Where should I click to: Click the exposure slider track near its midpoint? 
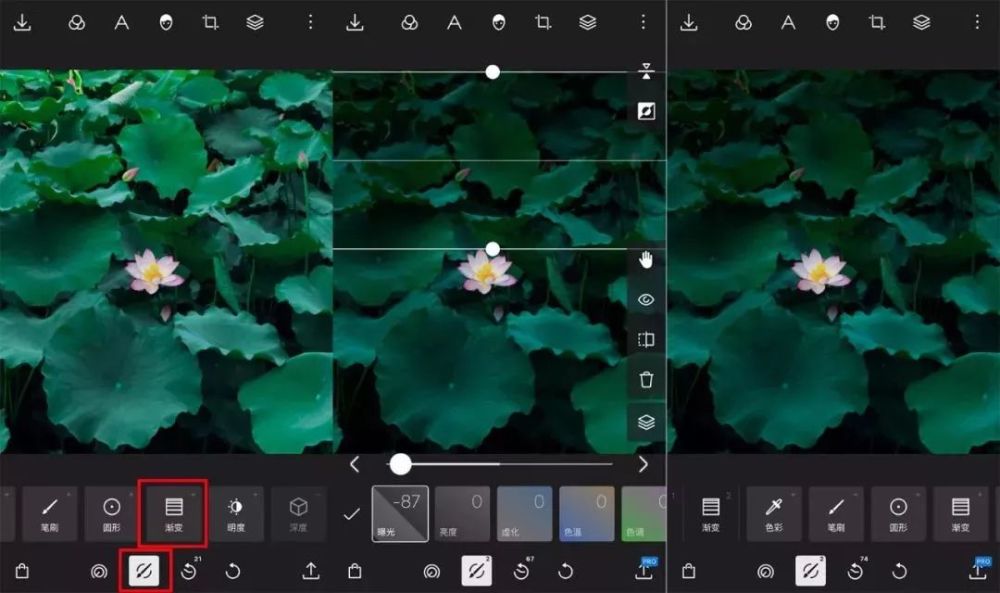pos(500,464)
